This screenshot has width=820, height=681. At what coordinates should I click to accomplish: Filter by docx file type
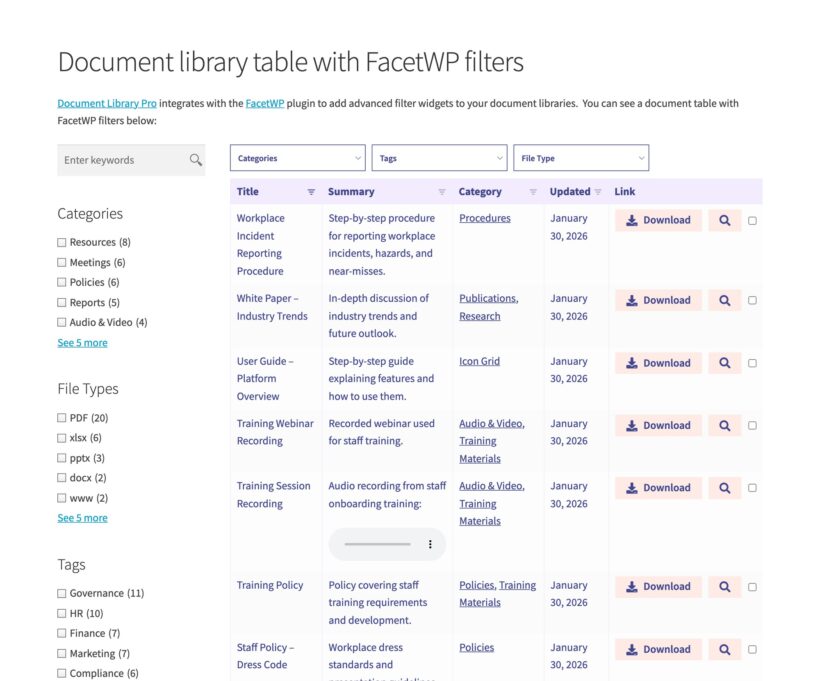pyautogui.click(x=62, y=478)
